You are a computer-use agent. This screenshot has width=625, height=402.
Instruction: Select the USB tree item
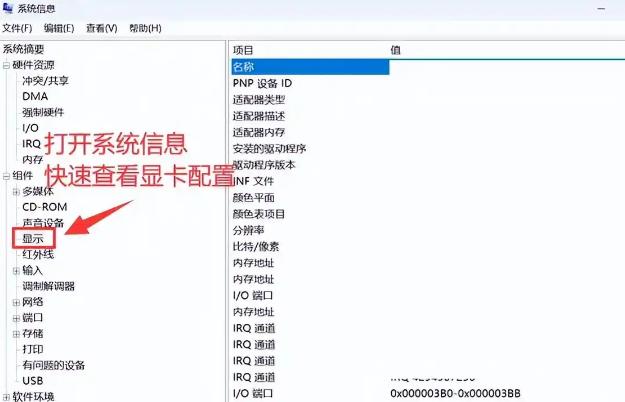(x=33, y=381)
